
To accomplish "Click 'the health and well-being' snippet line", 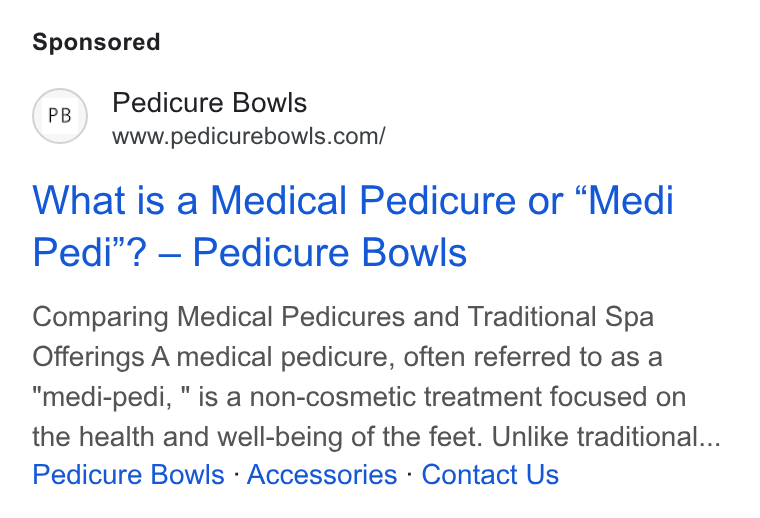I will click(x=376, y=437).
